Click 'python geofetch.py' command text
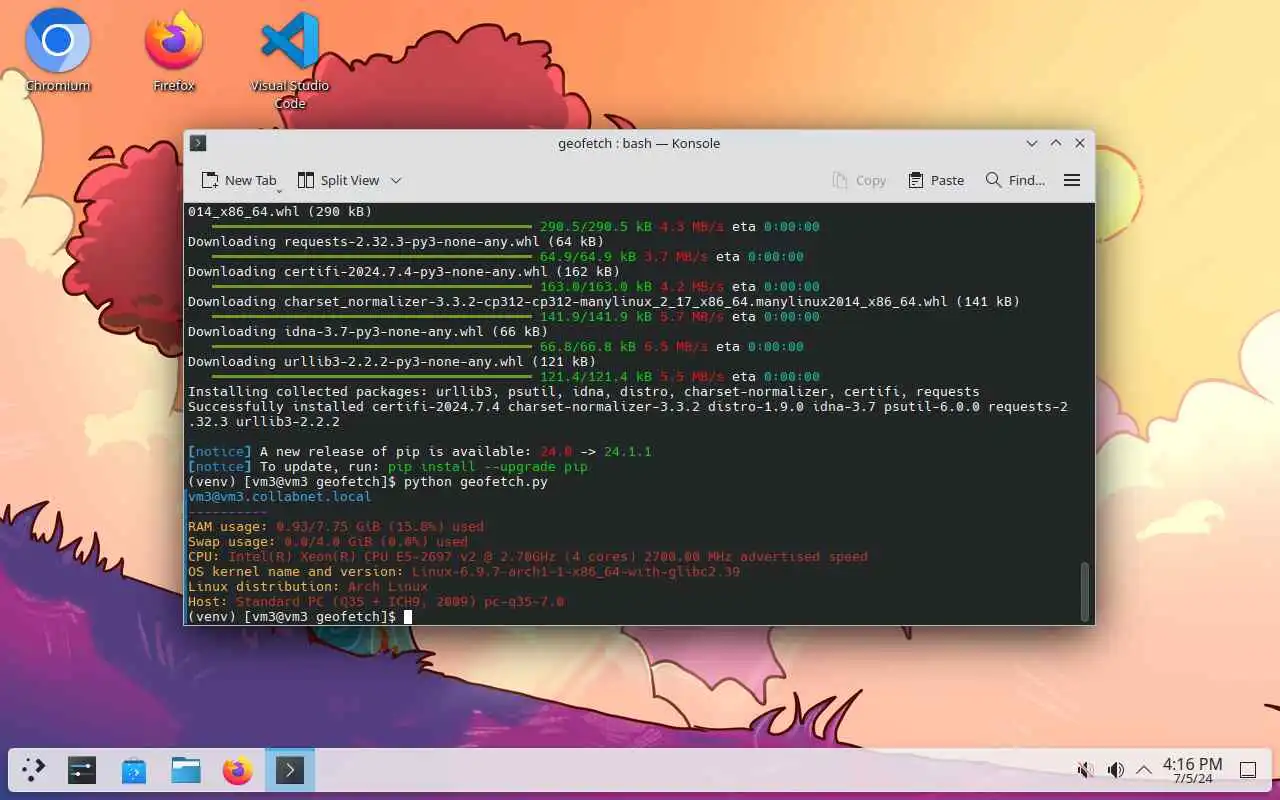The image size is (1280, 800). 475,481
